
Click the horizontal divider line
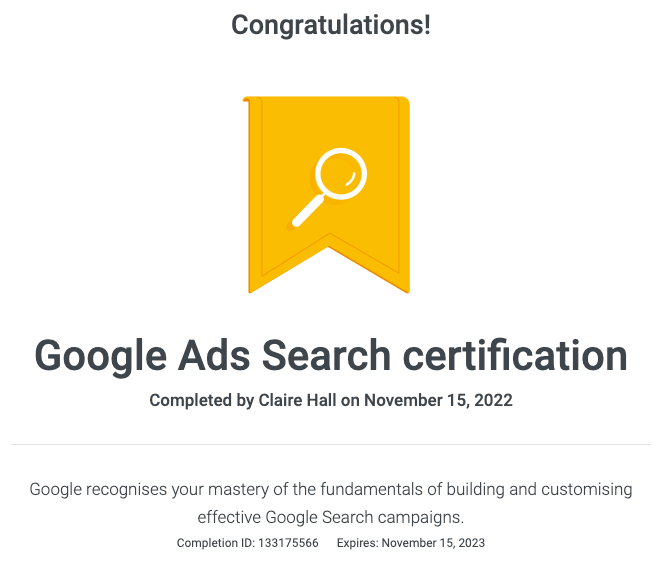pyautogui.click(x=331, y=444)
